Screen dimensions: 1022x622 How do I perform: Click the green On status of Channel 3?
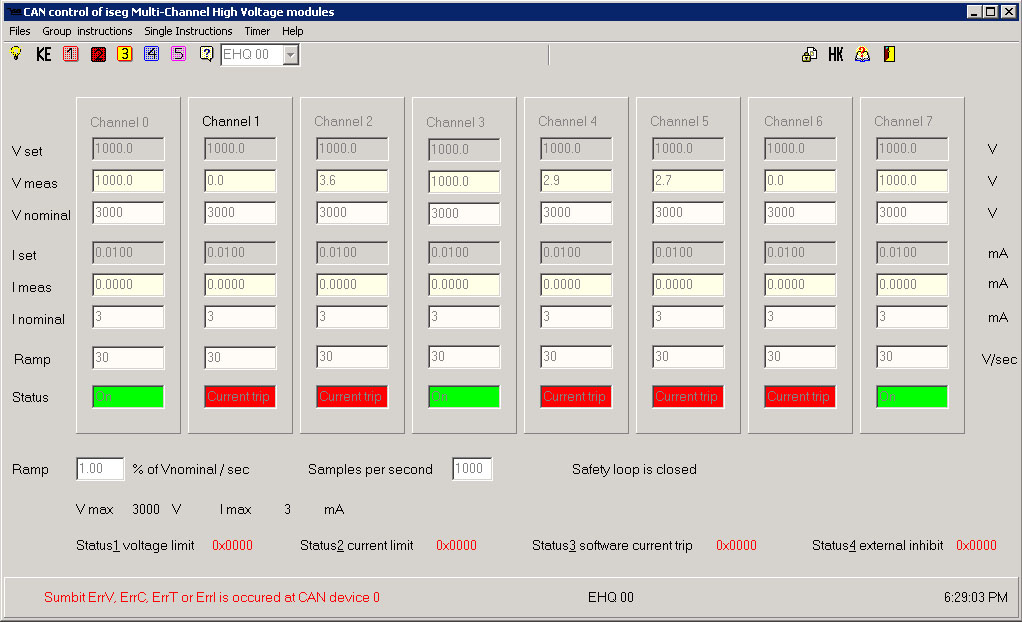pyautogui.click(x=464, y=396)
